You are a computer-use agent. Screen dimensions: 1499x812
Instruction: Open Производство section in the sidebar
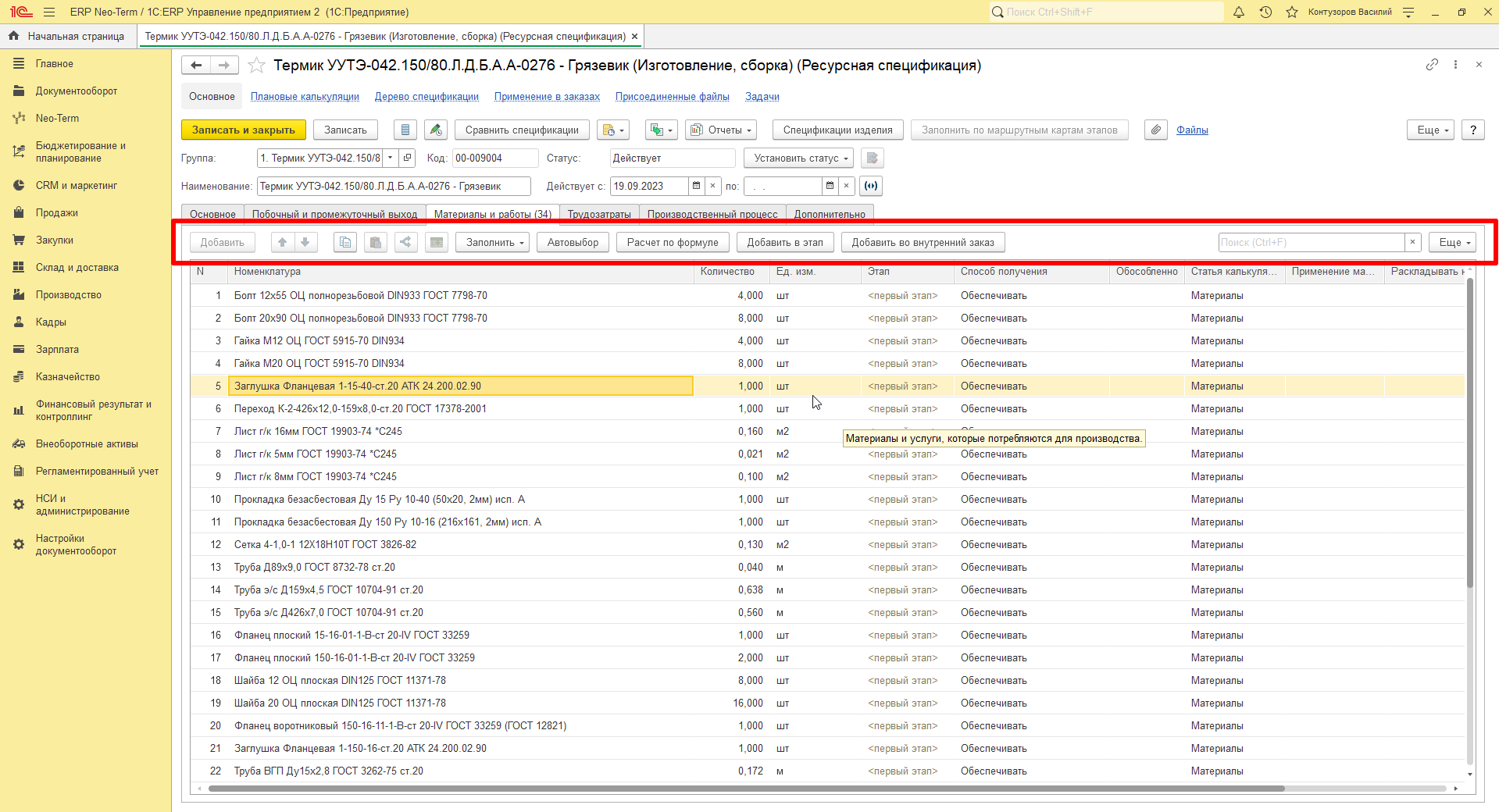(68, 294)
